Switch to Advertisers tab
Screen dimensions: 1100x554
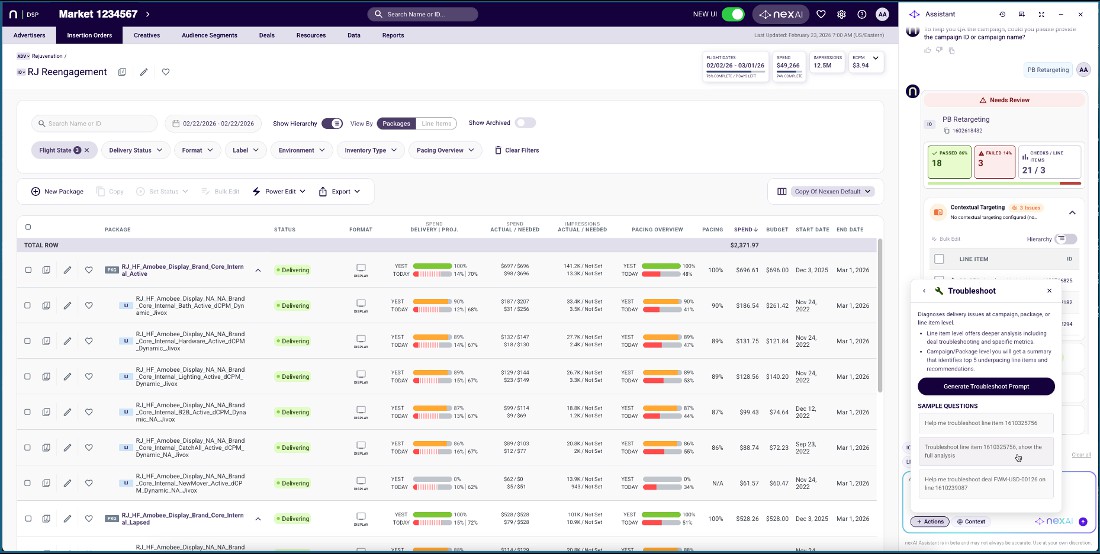click(29, 35)
